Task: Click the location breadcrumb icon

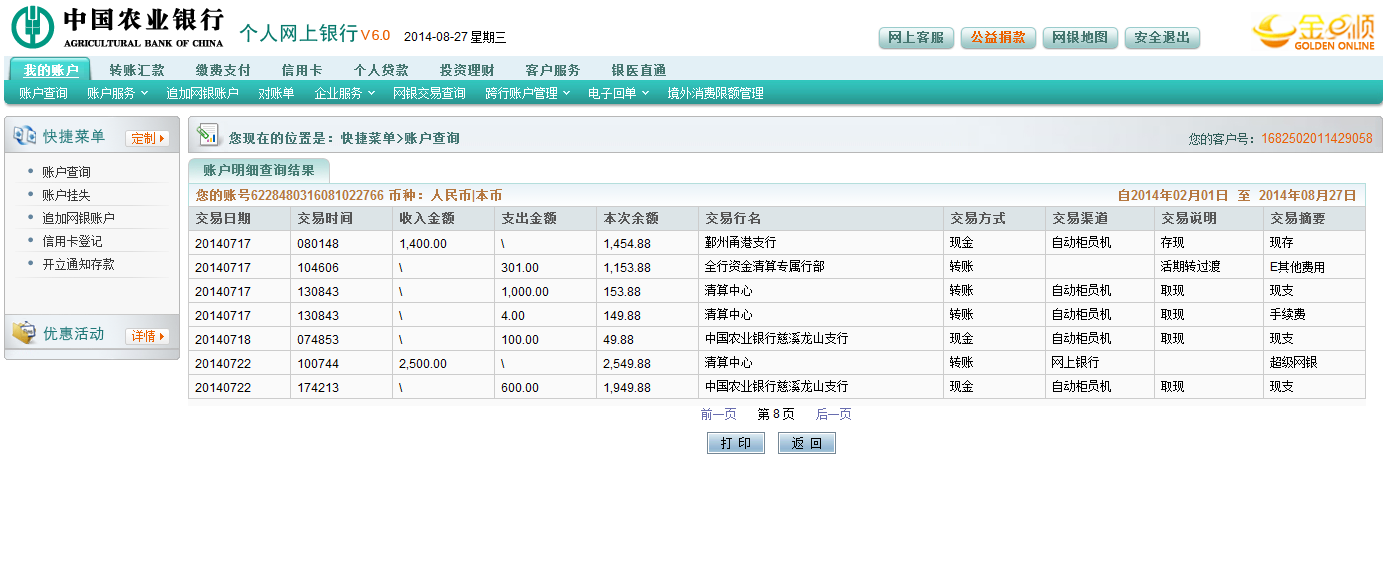Action: 208,136
